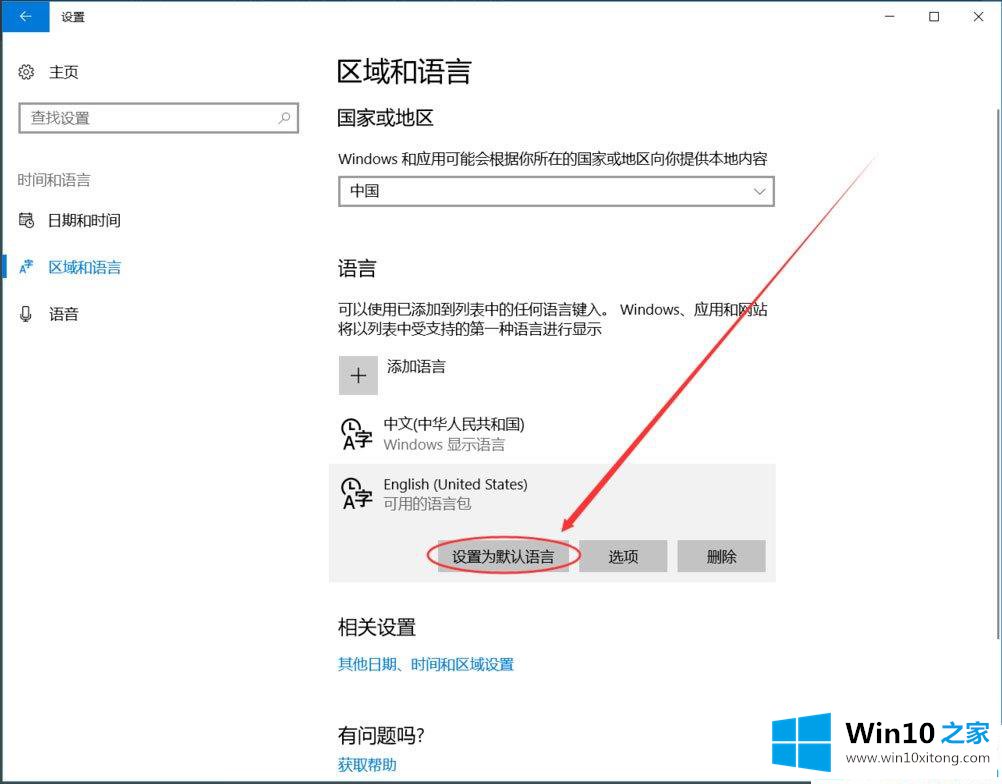Click the vertical scrollbar on the right
The width and height of the screenshot is (1002, 784).
(x=998, y=374)
